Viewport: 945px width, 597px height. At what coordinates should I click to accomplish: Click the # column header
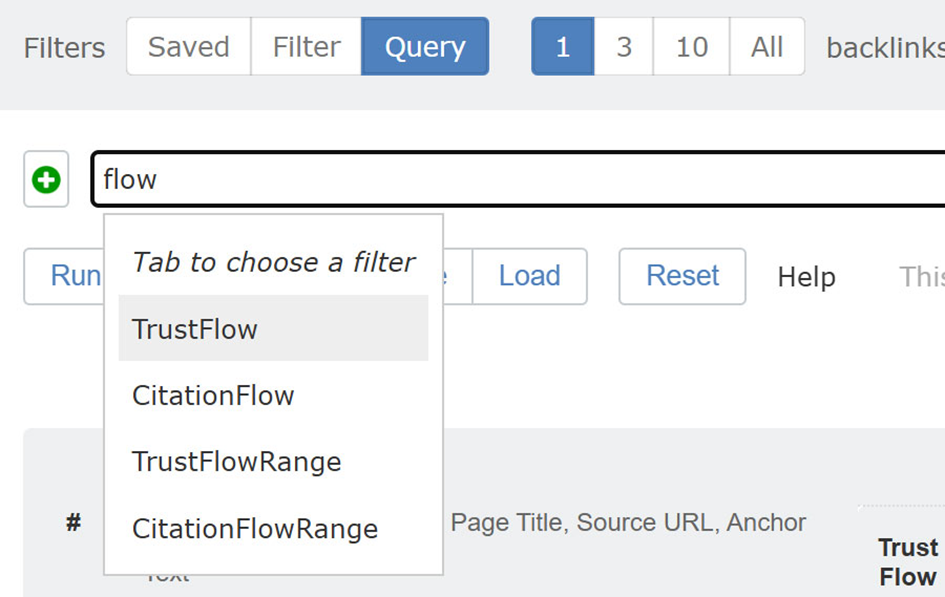73,523
